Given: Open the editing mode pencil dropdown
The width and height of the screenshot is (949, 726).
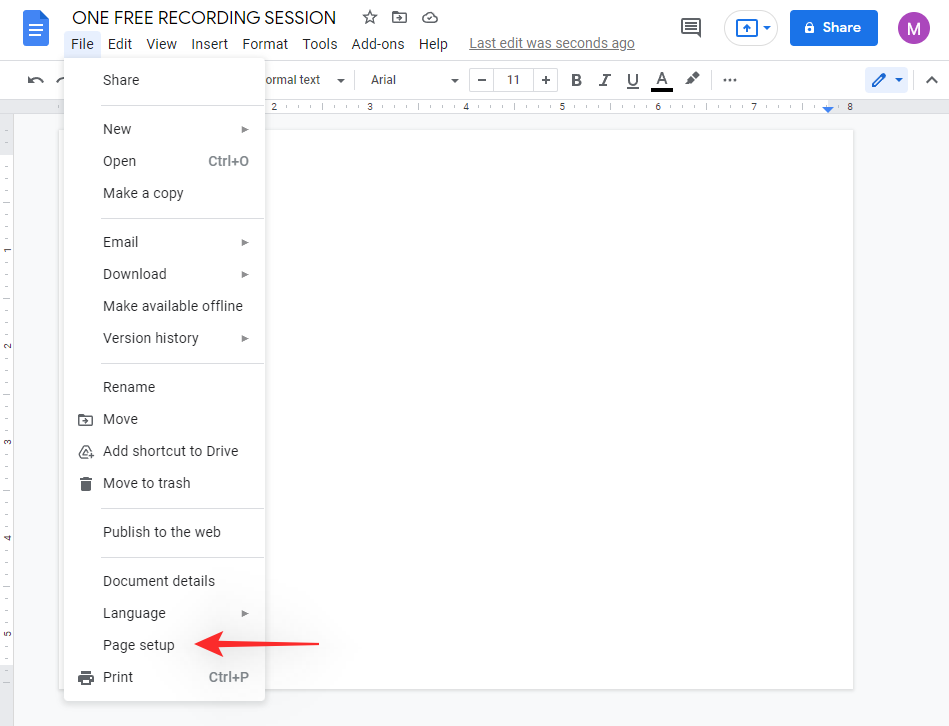Looking at the screenshot, I should coord(886,80).
